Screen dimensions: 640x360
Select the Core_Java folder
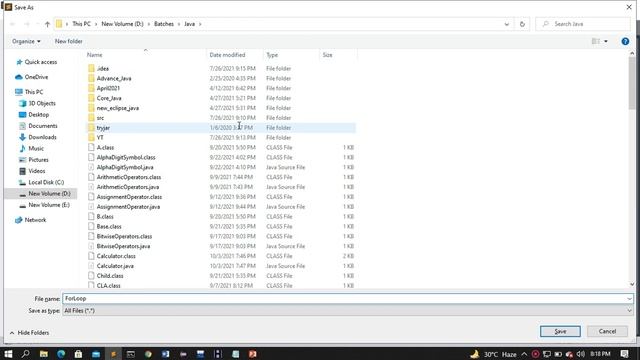point(109,98)
